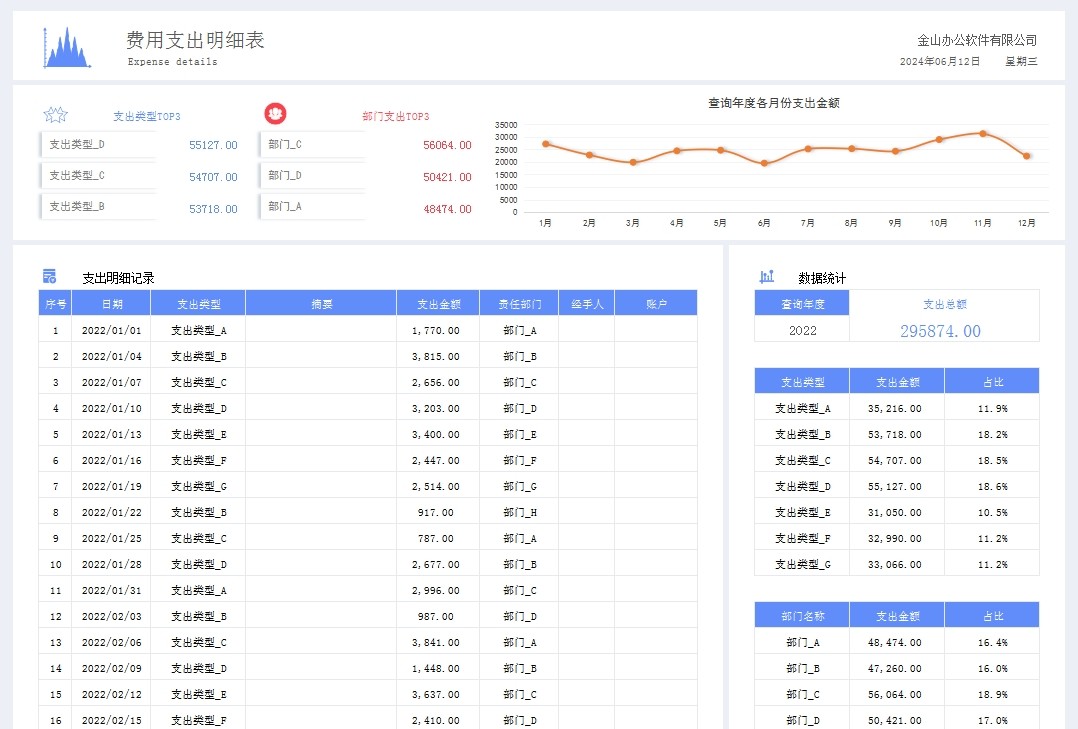1078x729 pixels.
Task: Select 部门_C in department TOP3
Action: click(x=312, y=144)
